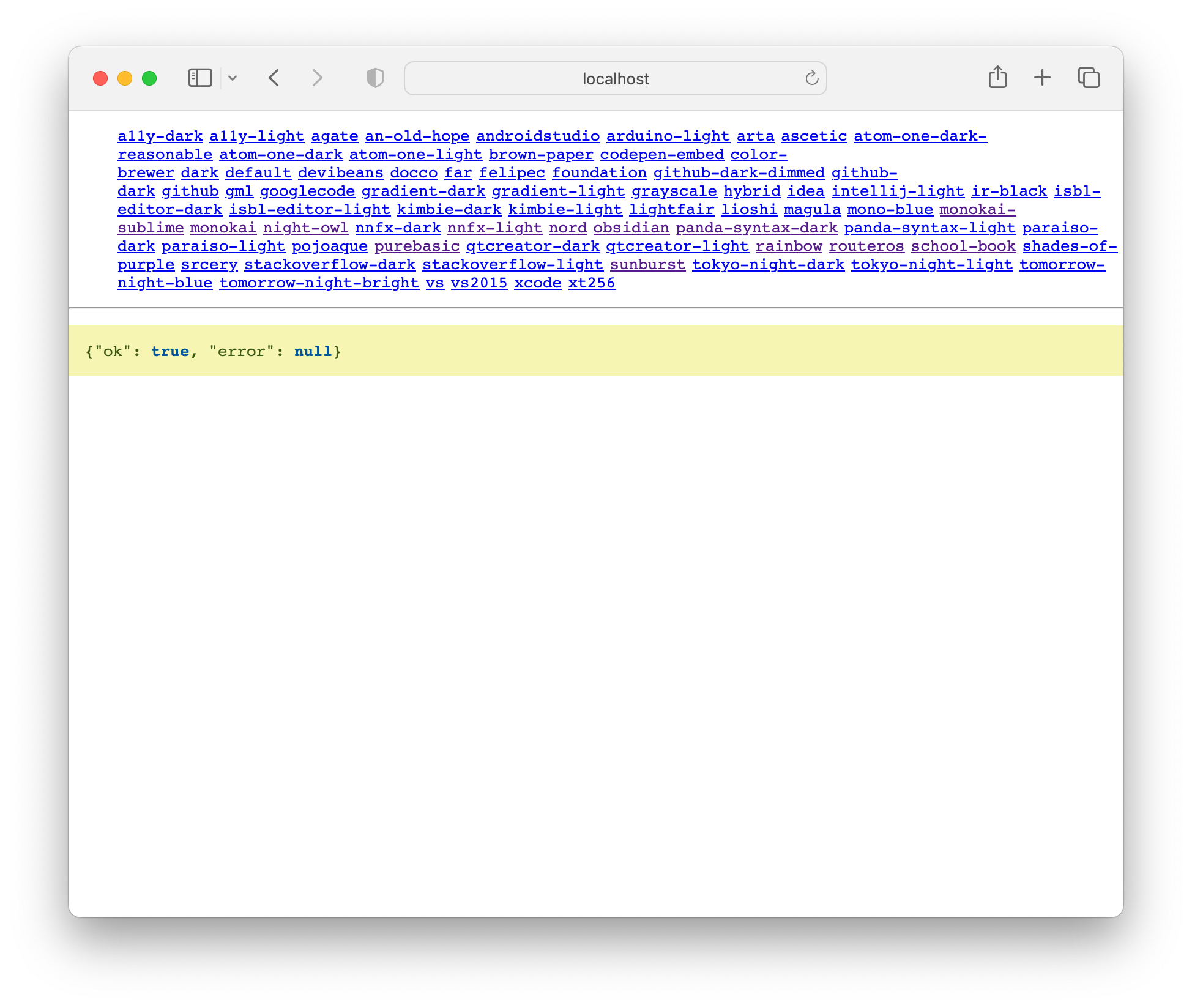
Task: Click the localhost address bar
Action: tap(615, 79)
